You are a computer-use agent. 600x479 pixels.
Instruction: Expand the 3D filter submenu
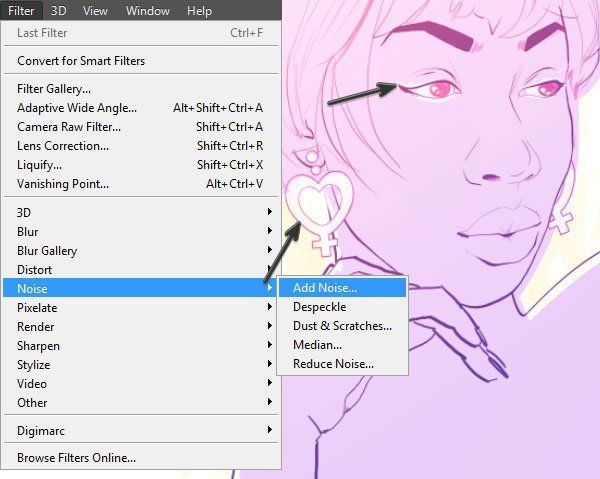140,212
